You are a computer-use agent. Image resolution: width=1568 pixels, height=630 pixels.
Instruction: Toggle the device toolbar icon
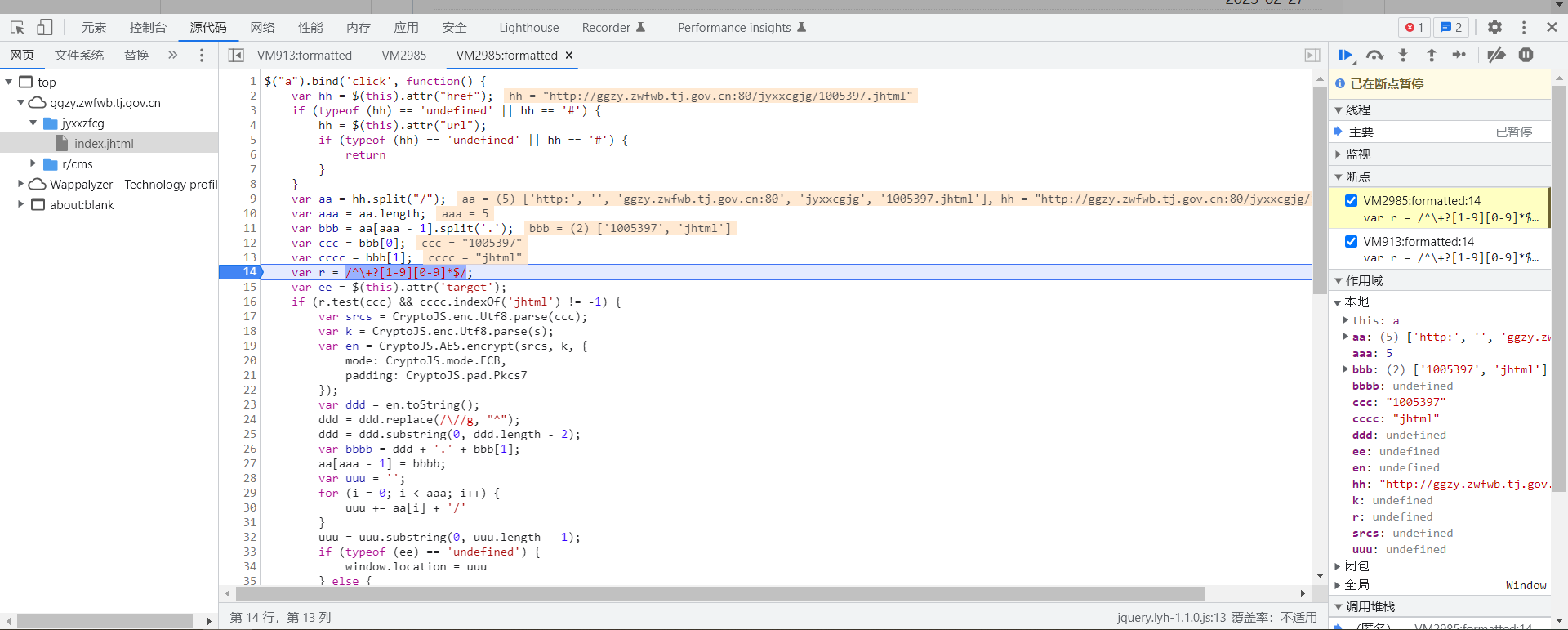click(x=45, y=27)
